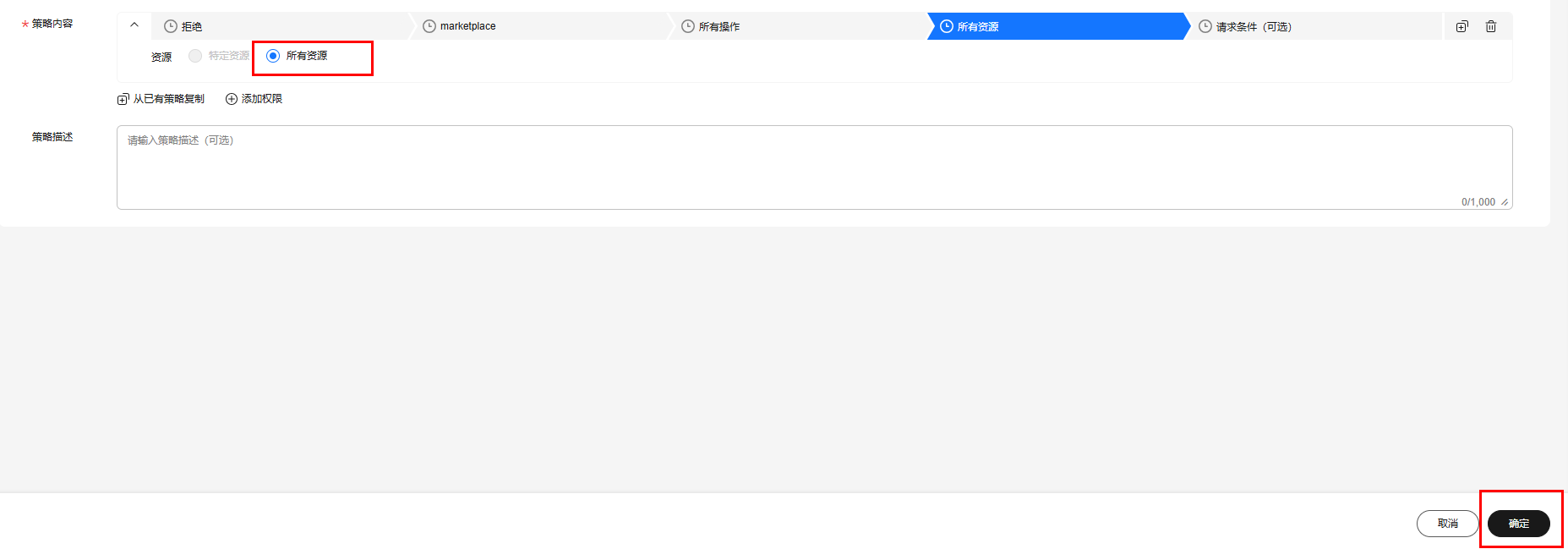Click the clock icon beside 拒绝

point(171,26)
